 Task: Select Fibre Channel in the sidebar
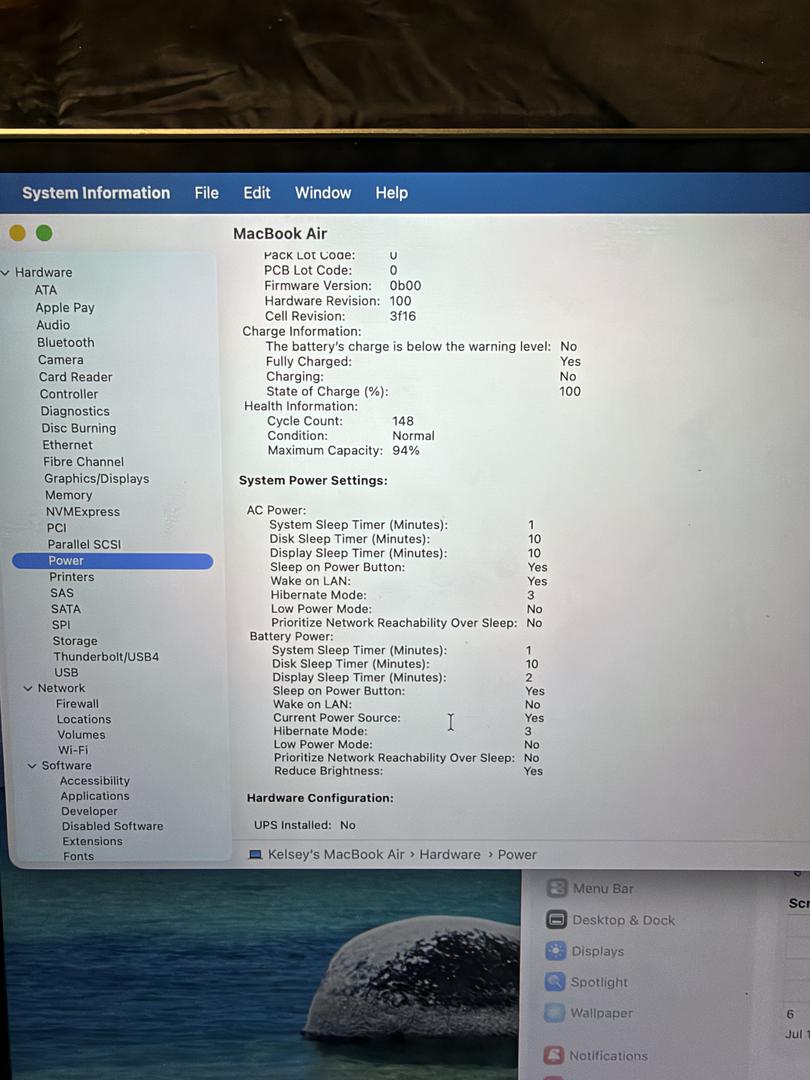(x=83, y=461)
